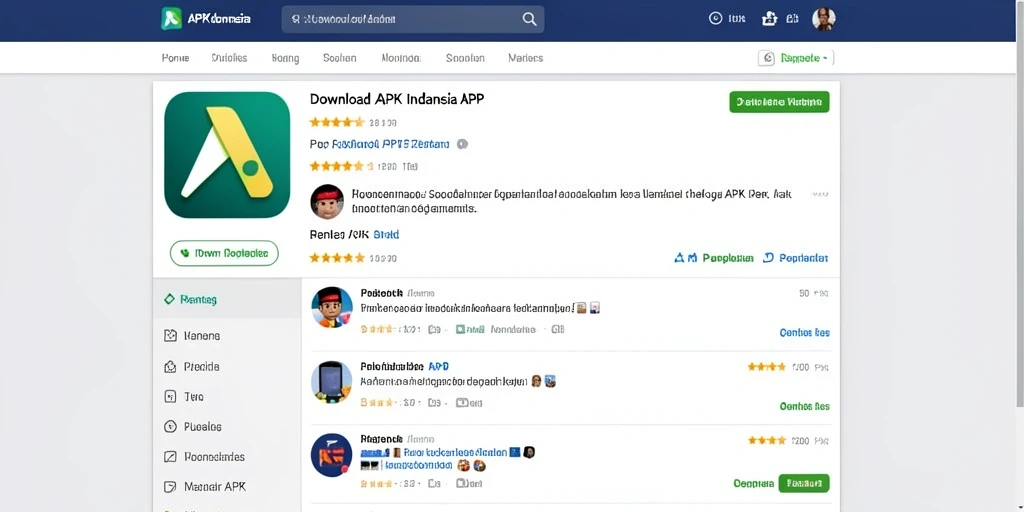Click the green Oenpera link in the Rfaeonde row
Image resolution: width=1024 pixels, height=512 pixels.
(754, 484)
